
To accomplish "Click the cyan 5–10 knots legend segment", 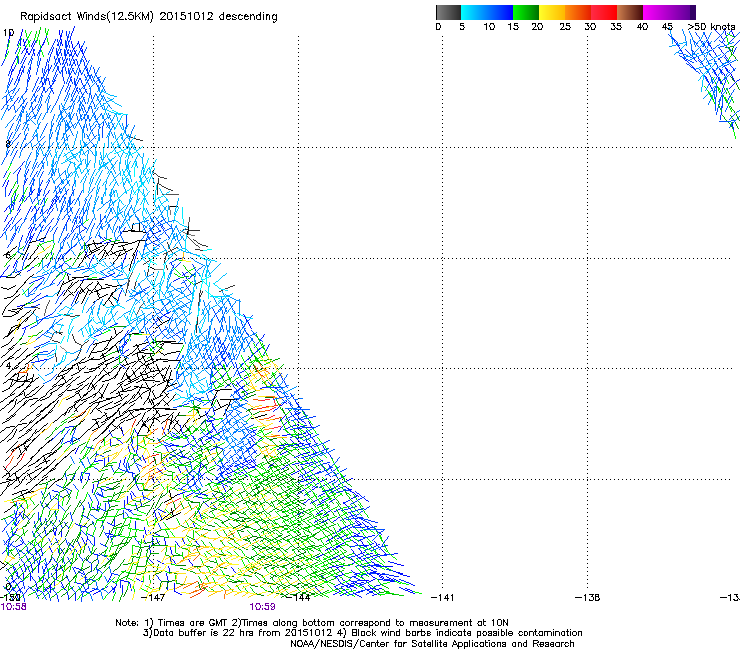I will [x=474, y=12].
